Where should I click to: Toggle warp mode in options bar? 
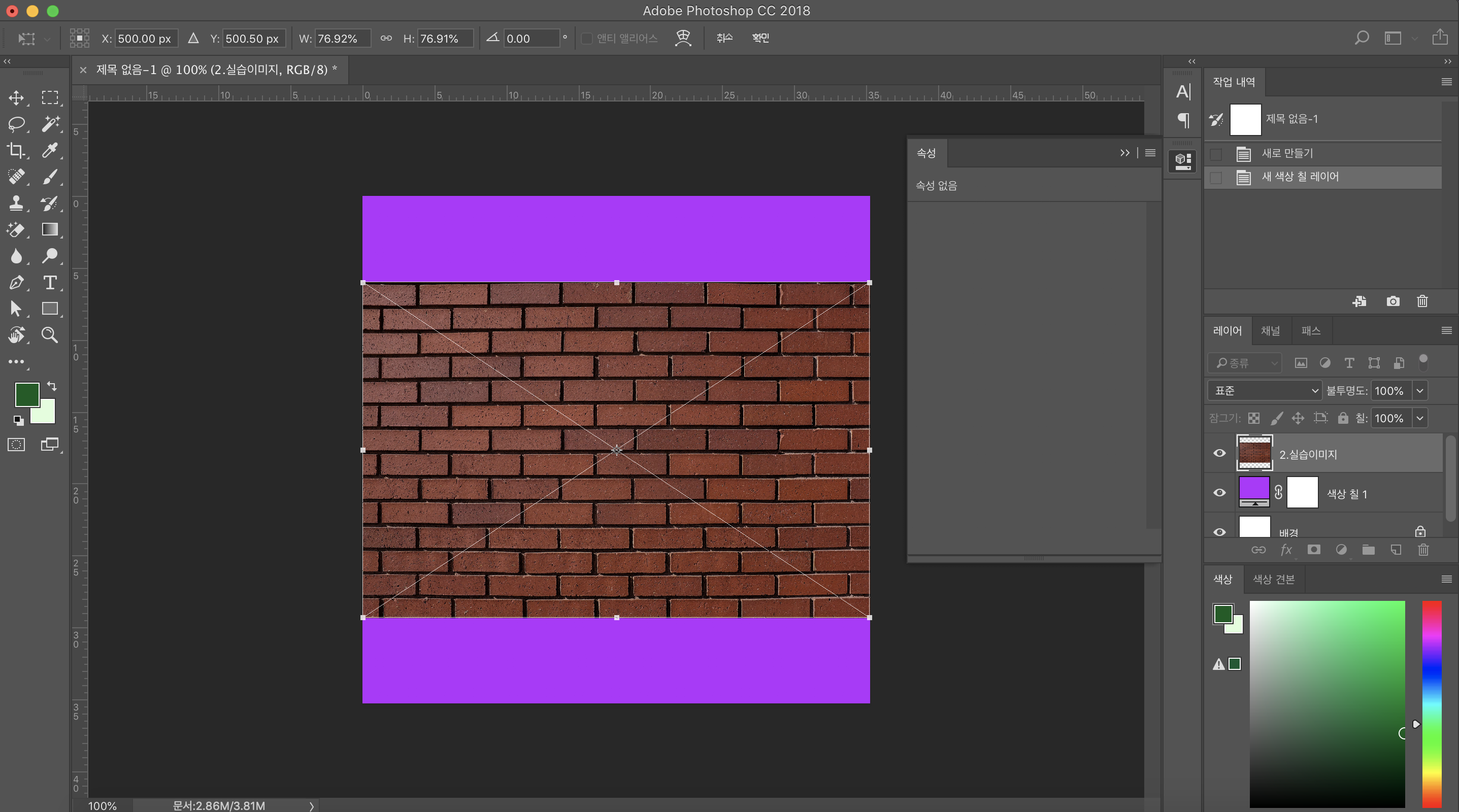coord(684,38)
